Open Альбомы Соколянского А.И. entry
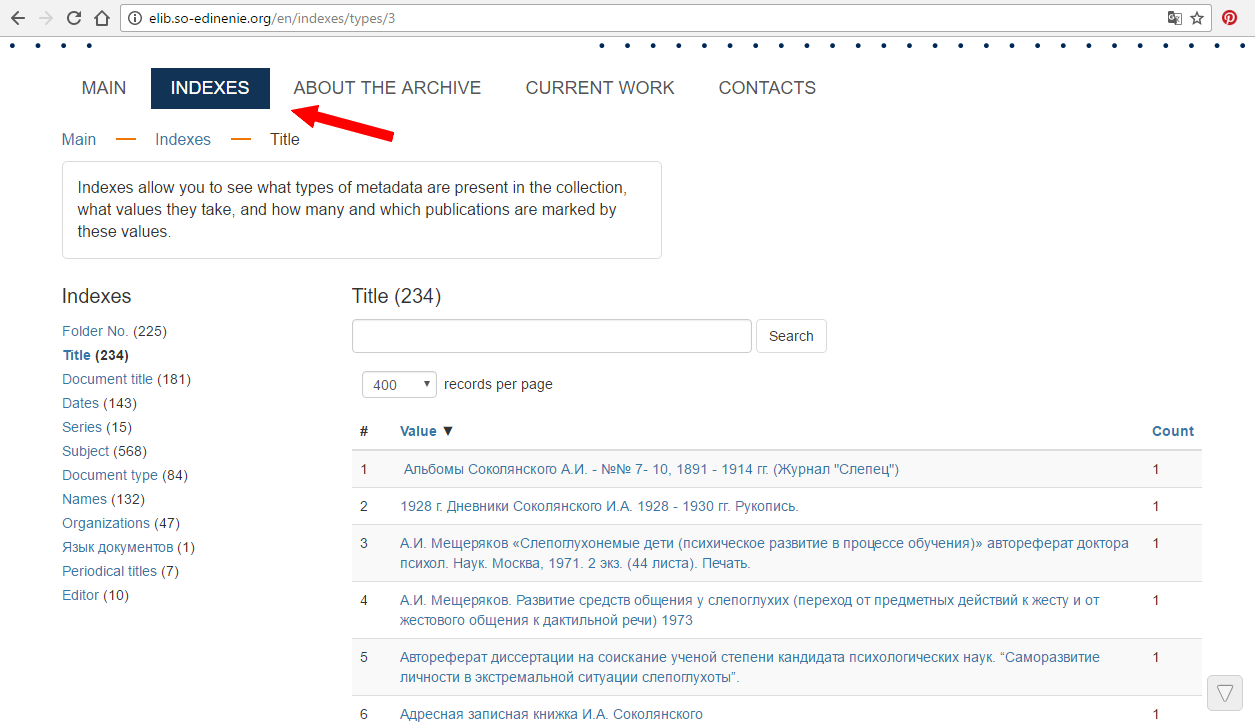 coord(651,469)
